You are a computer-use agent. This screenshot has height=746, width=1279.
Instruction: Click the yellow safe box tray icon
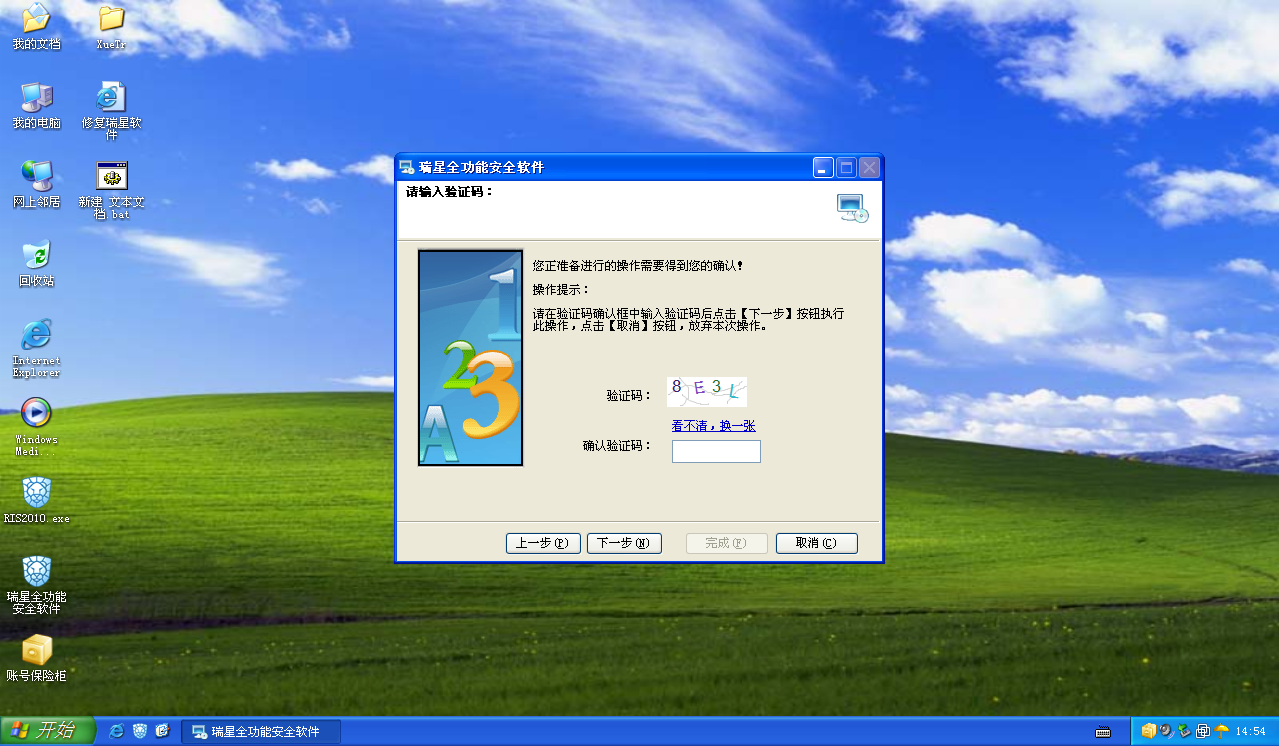1149,731
